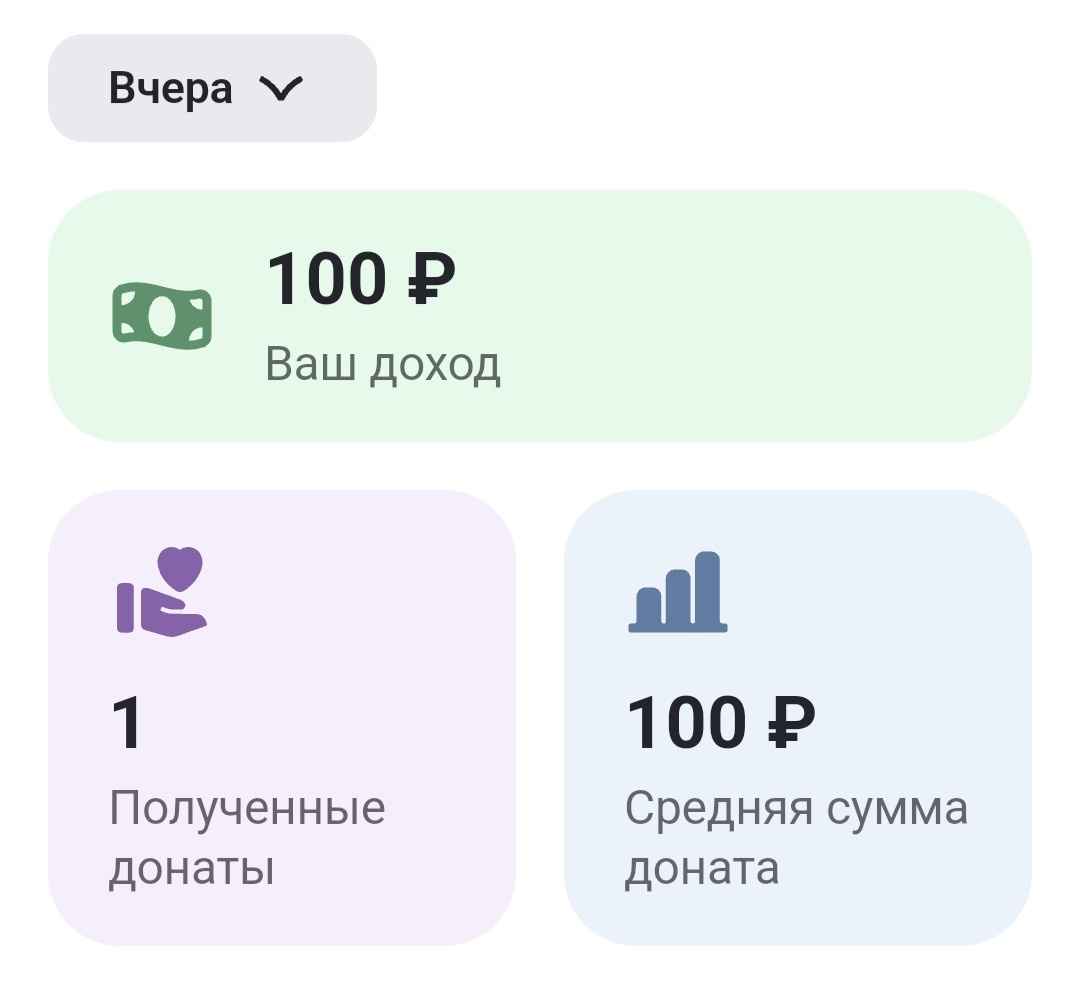Click the purple heart-in-hand donation icon
The width and height of the screenshot is (1080, 1007).
(x=158, y=592)
